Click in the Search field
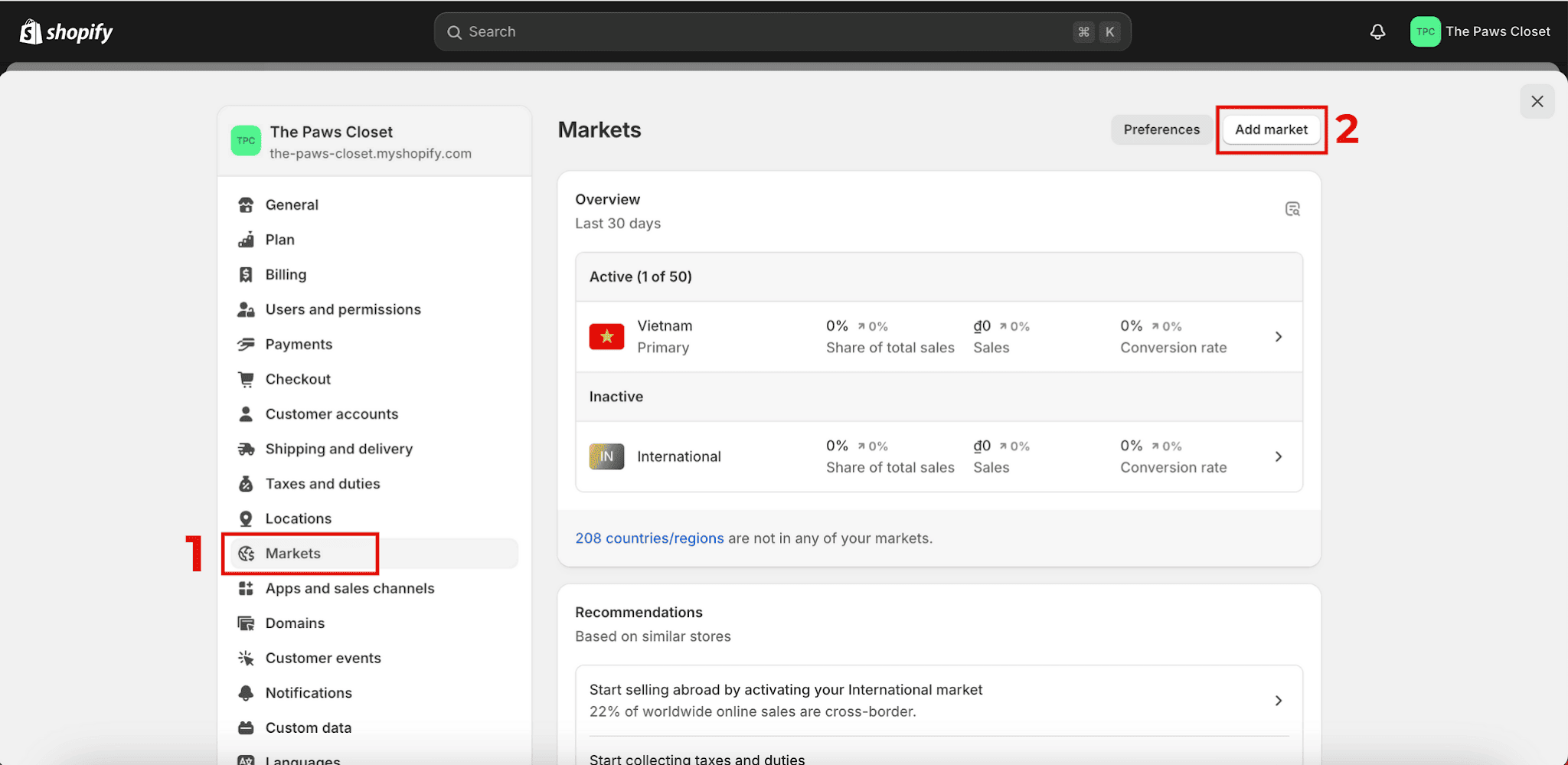Viewport: 1568px width, 765px height. pos(782,32)
